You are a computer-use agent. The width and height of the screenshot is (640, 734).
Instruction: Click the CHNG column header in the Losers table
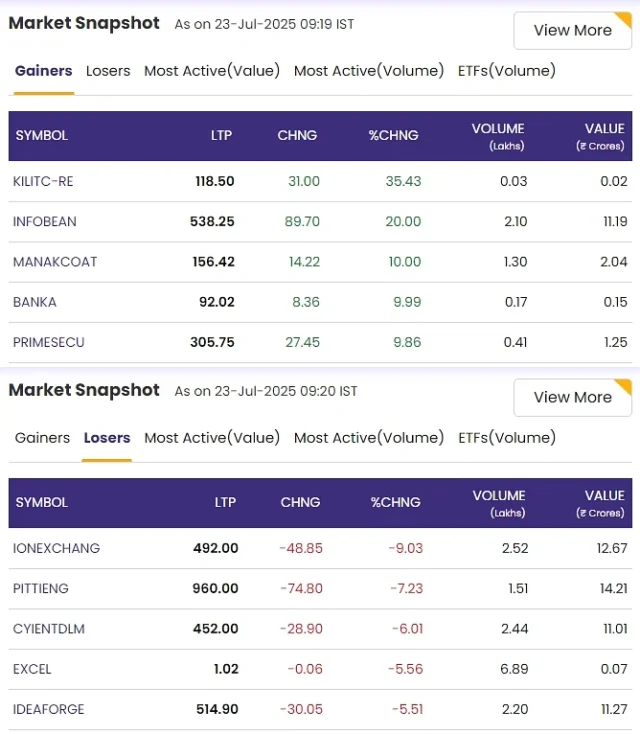tap(300, 502)
